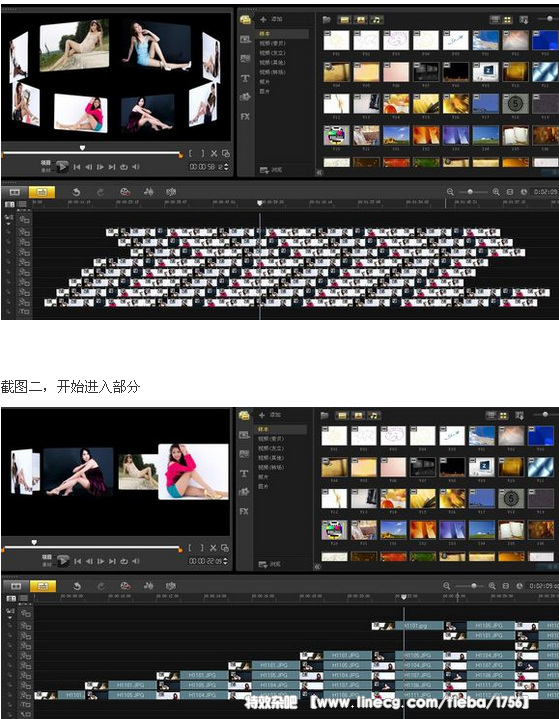This screenshot has height=719, width=559.
Task: Click Undo arrow in second screenshot's timeline toolbar
Action: 77,586
